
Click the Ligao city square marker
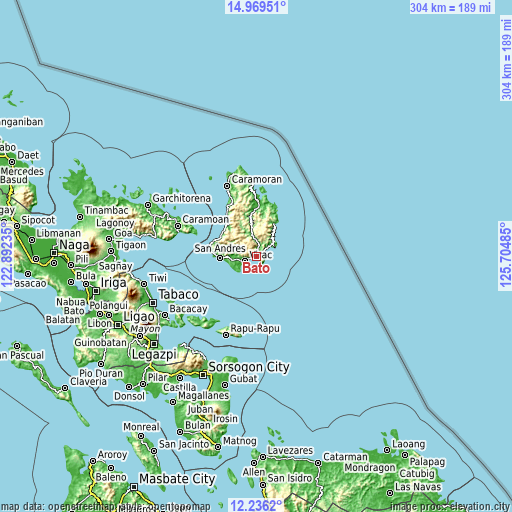[x=118, y=324]
